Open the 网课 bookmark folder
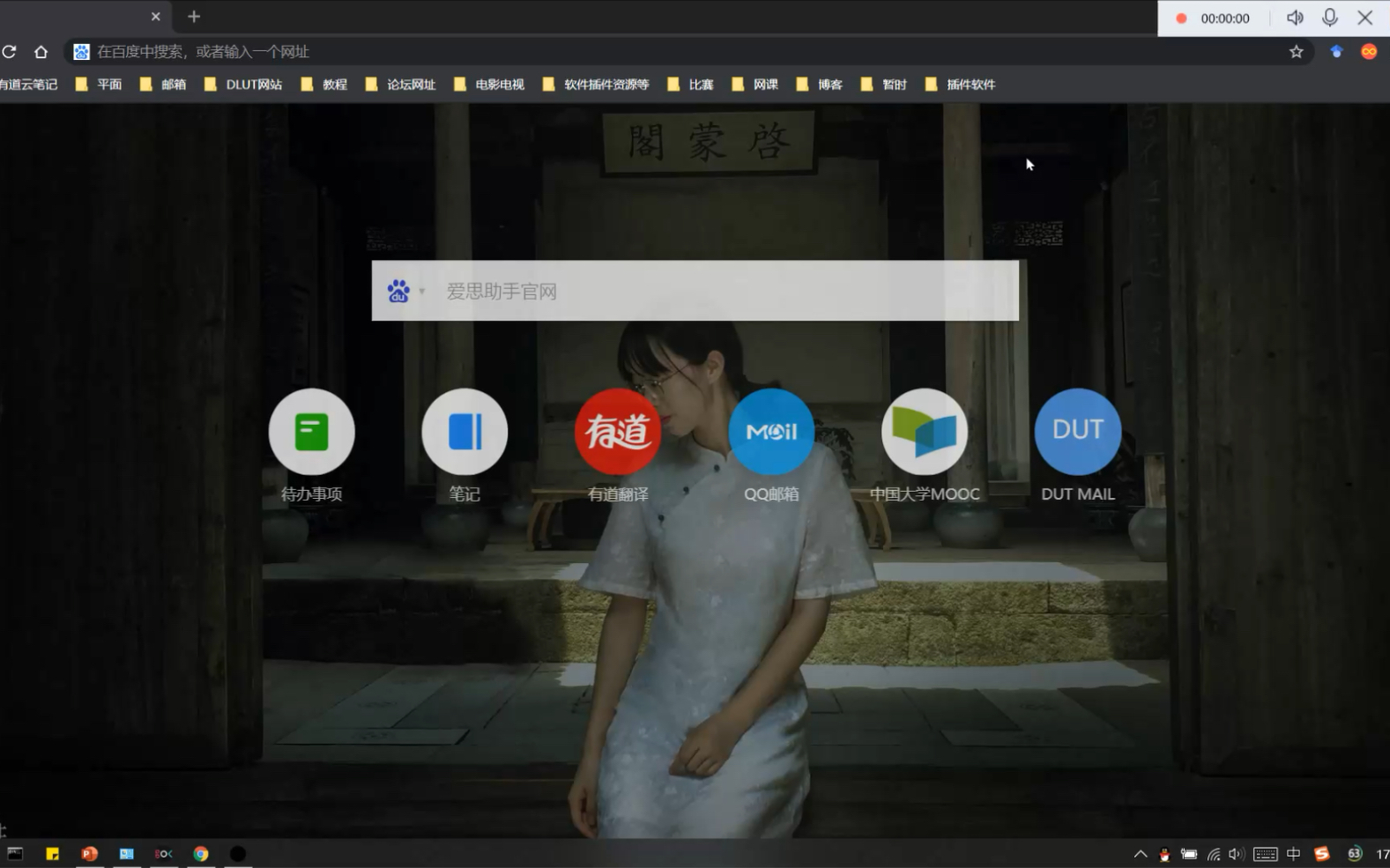The image size is (1390, 868). (755, 85)
